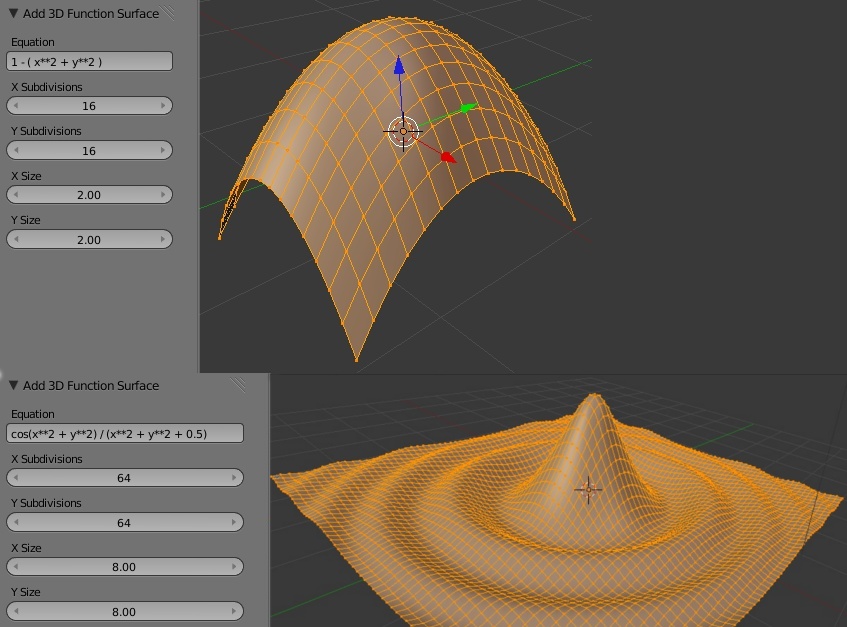847x627 pixels.
Task: Collapse the top Add 3D Function Surface panel
Action: [x=14, y=14]
